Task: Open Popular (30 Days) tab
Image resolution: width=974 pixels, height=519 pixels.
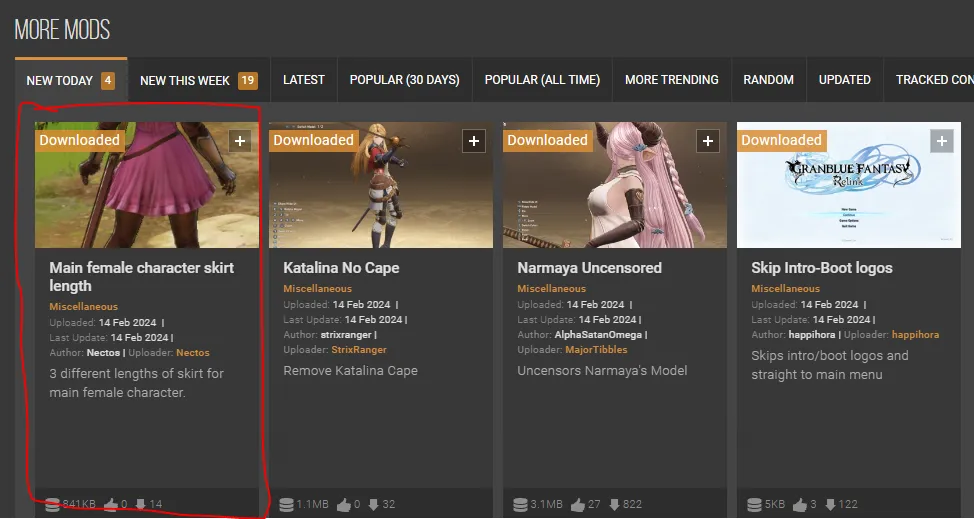Action: pyautogui.click(x=404, y=80)
